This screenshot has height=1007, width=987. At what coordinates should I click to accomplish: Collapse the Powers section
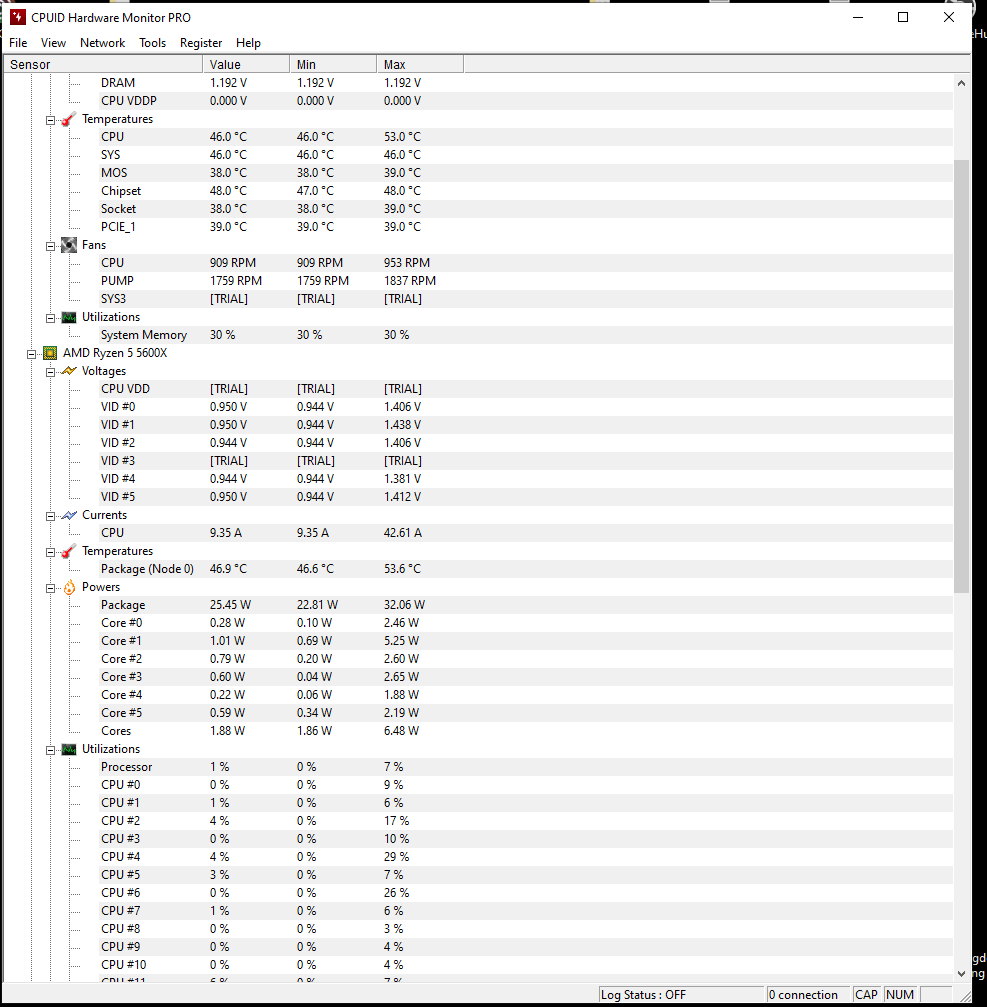point(50,588)
